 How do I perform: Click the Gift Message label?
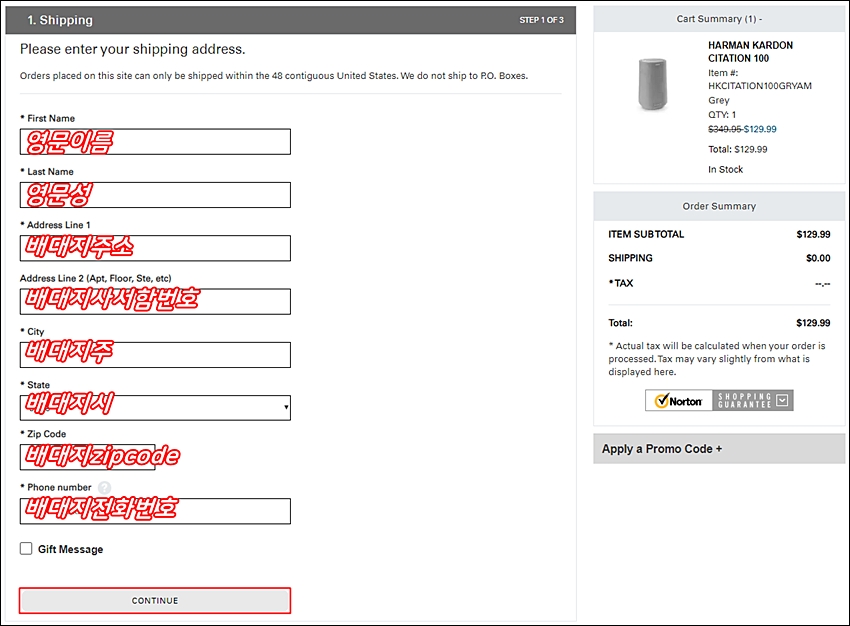coord(70,549)
